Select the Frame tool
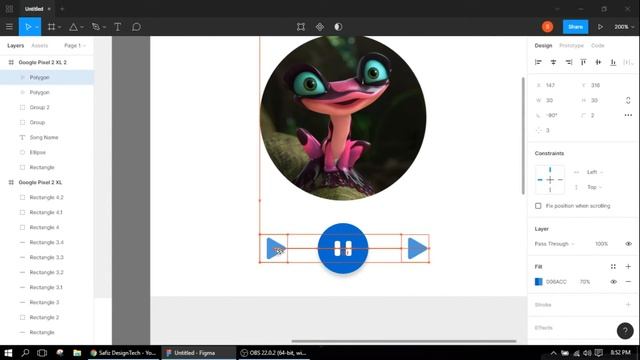This screenshot has width=640, height=360. pyautogui.click(x=51, y=27)
